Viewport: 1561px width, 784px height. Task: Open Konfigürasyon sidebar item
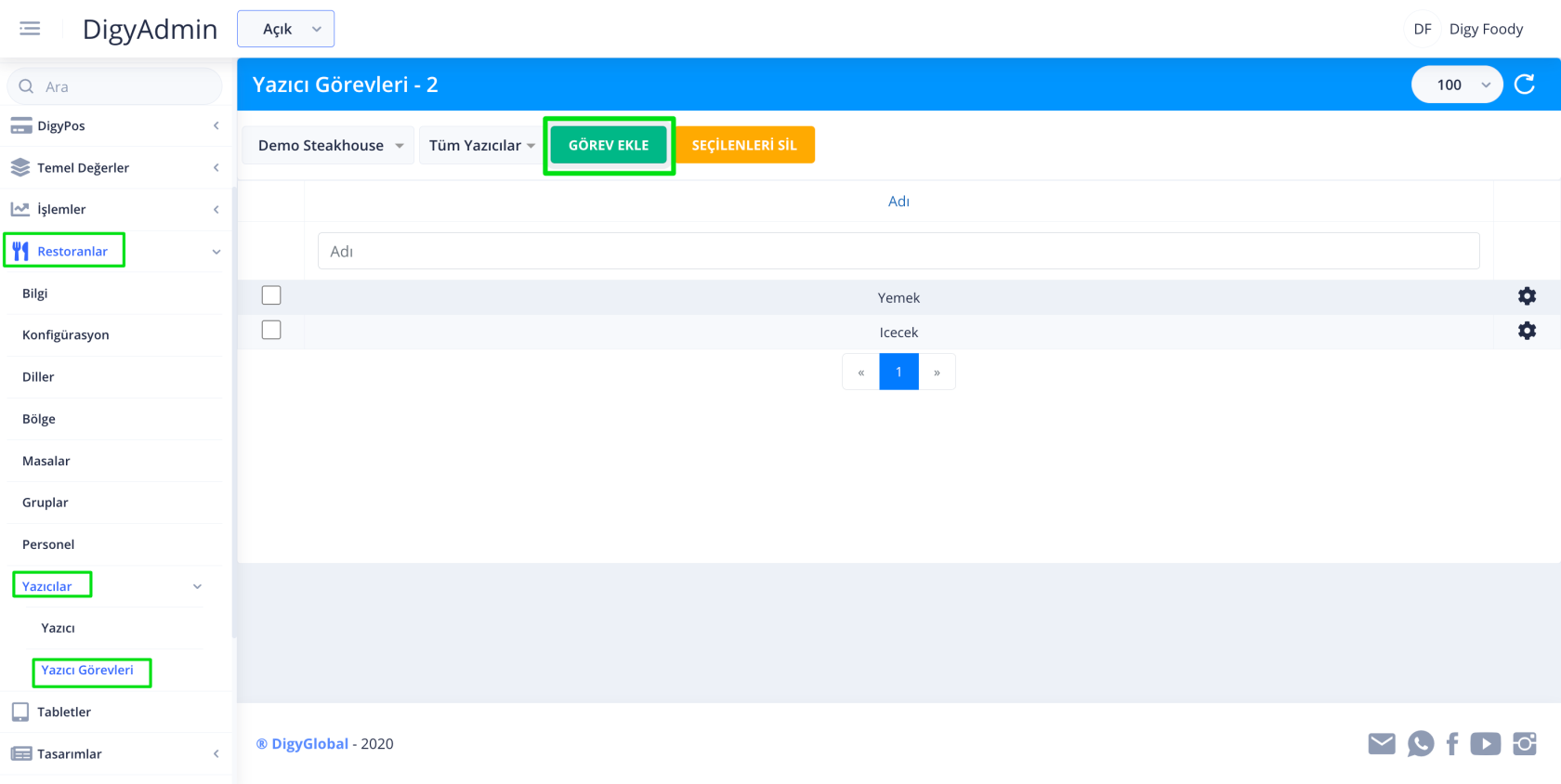pos(66,334)
